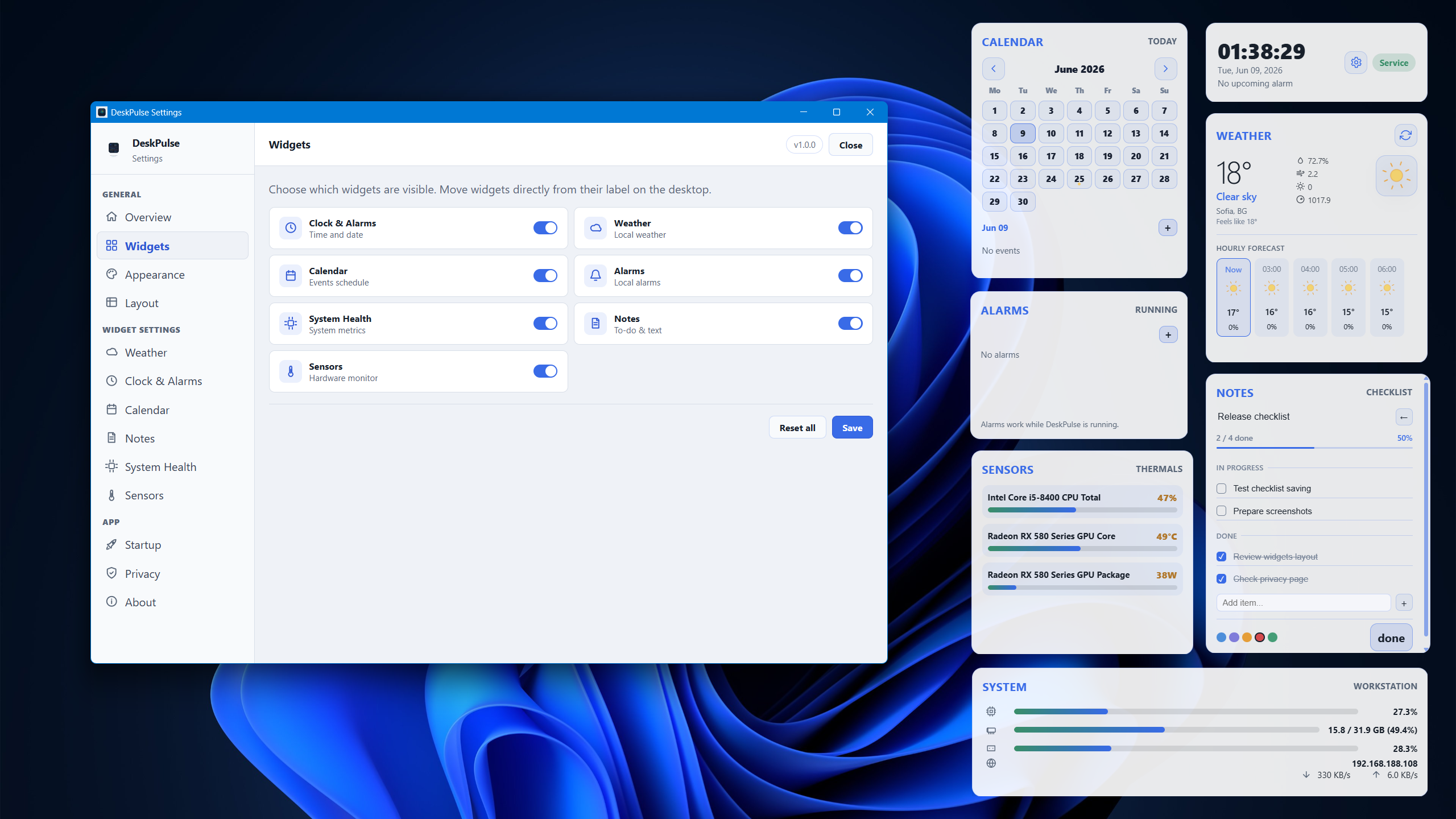Click the Reset all button
Screen dimensions: 1456x819
click(x=797, y=428)
